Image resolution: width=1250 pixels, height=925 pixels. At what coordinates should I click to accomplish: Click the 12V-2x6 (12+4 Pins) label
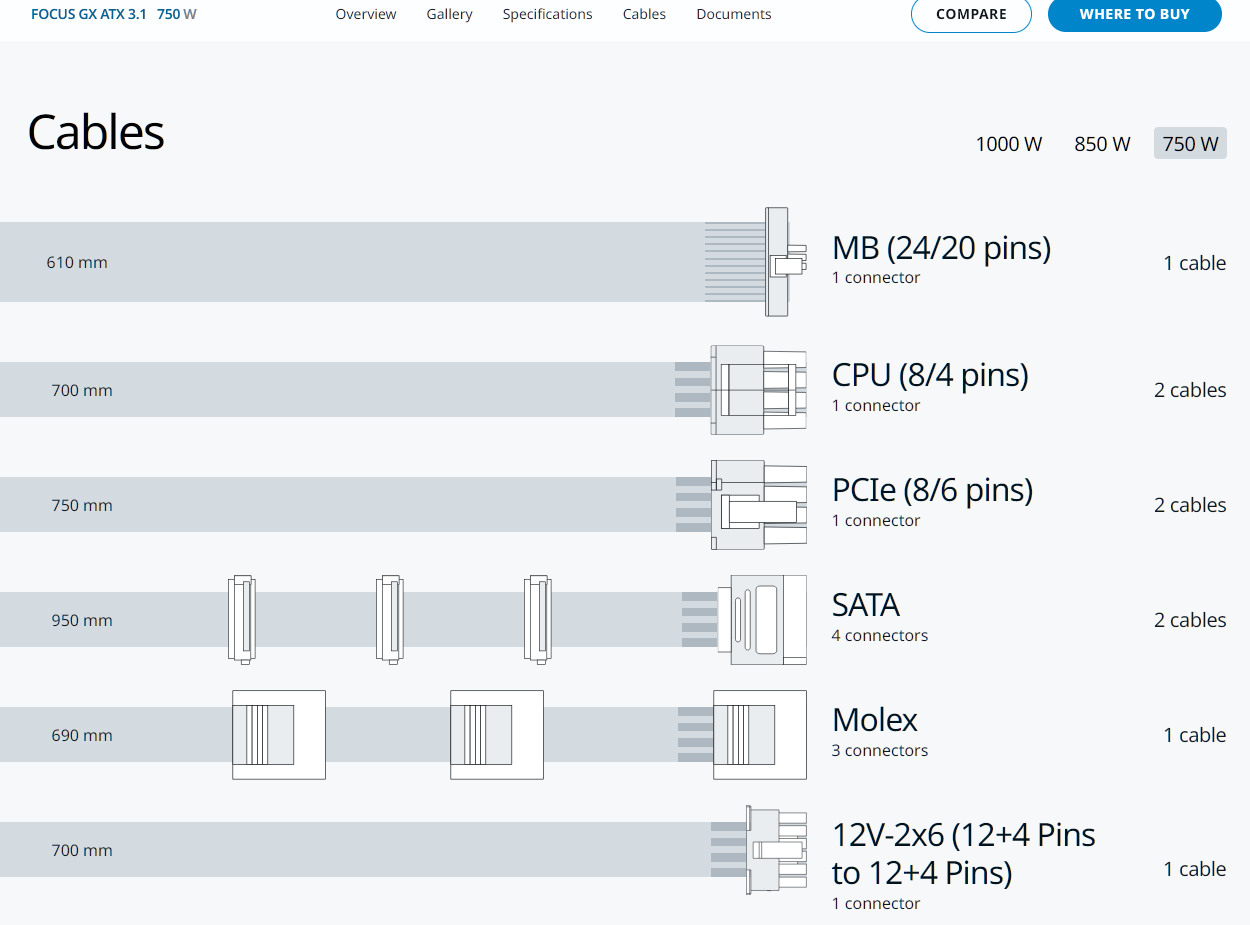pyautogui.click(x=964, y=853)
